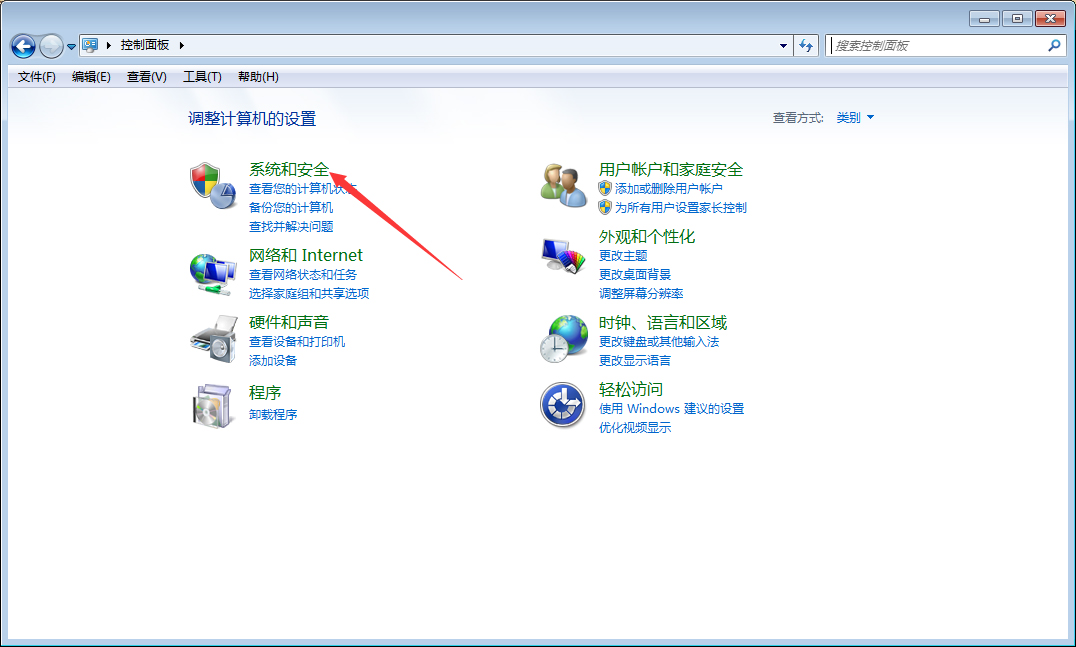Click the 用户帐户和家庭安全 users icon
1076x647 pixels.
pos(562,184)
